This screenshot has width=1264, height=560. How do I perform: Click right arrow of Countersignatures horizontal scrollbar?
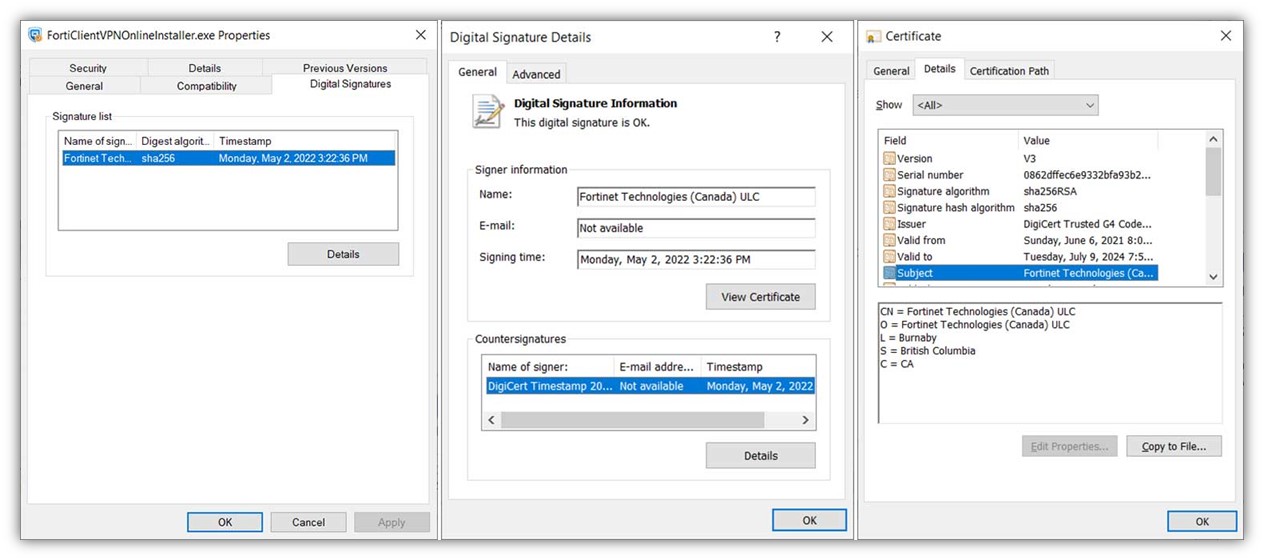(806, 420)
